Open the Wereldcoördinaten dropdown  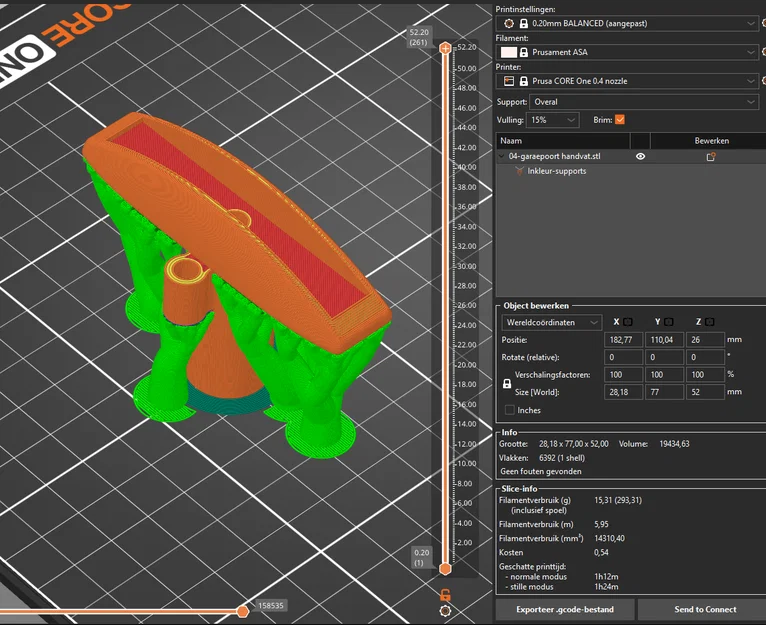(551, 322)
